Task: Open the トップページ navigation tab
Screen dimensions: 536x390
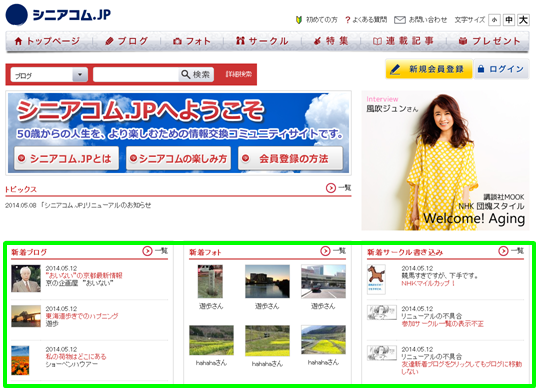Action: [47, 41]
